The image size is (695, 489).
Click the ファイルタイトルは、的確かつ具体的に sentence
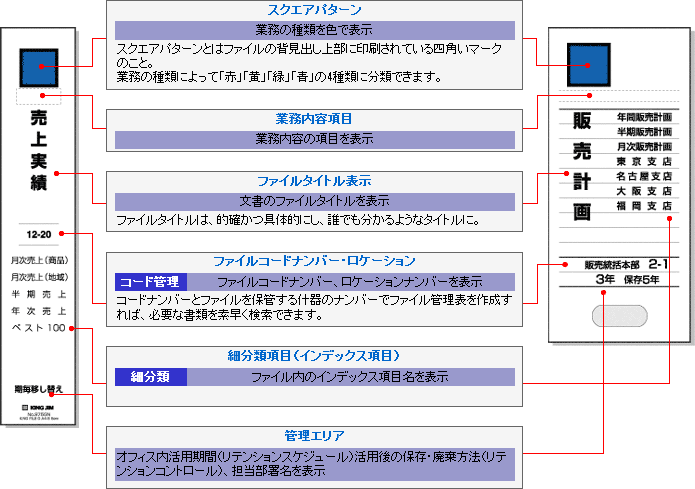coord(298,220)
